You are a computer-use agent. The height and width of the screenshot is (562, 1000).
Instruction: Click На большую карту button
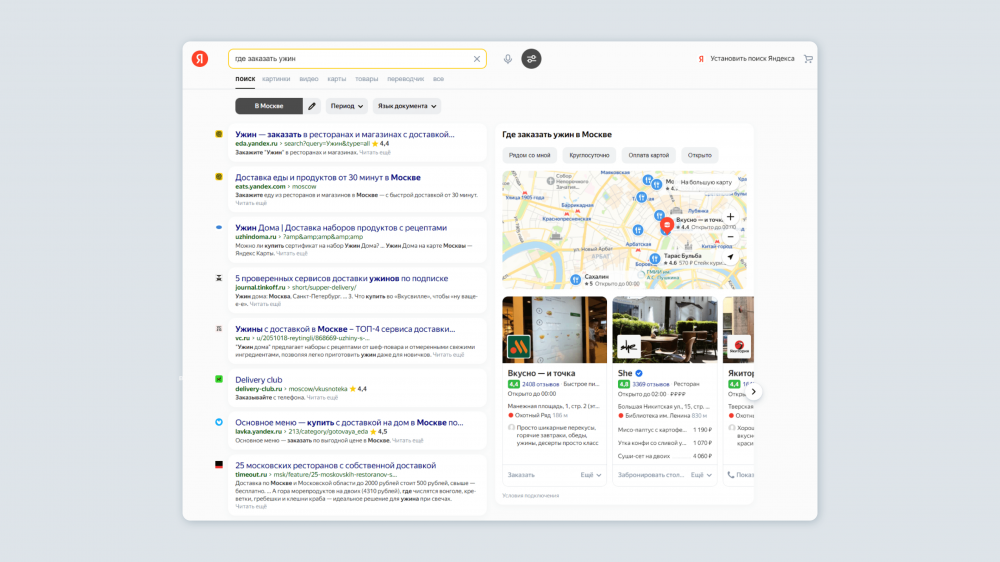coord(706,182)
